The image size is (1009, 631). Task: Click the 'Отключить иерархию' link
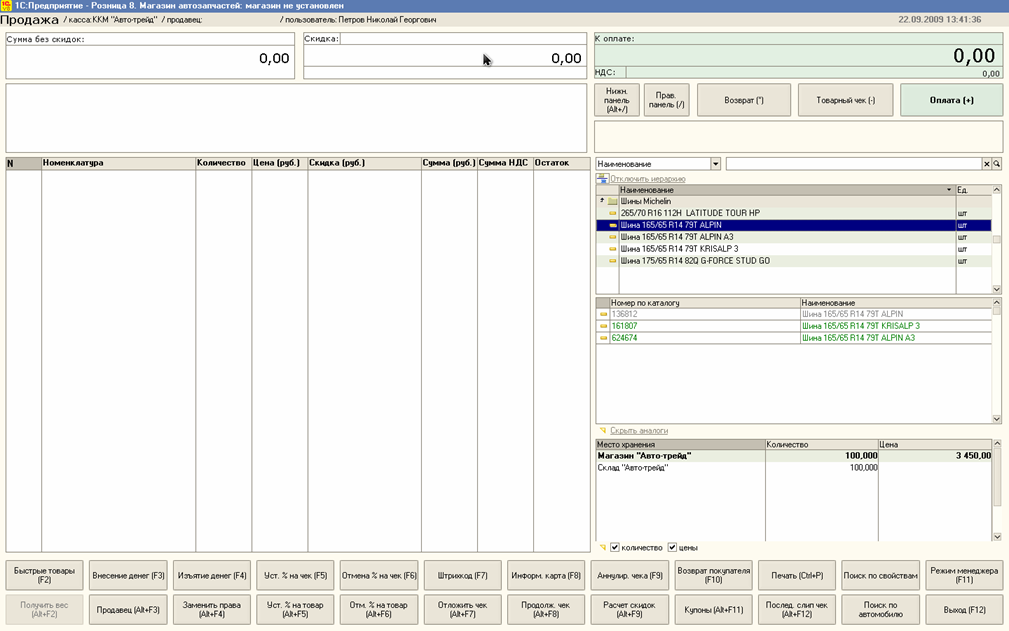click(x=647, y=179)
